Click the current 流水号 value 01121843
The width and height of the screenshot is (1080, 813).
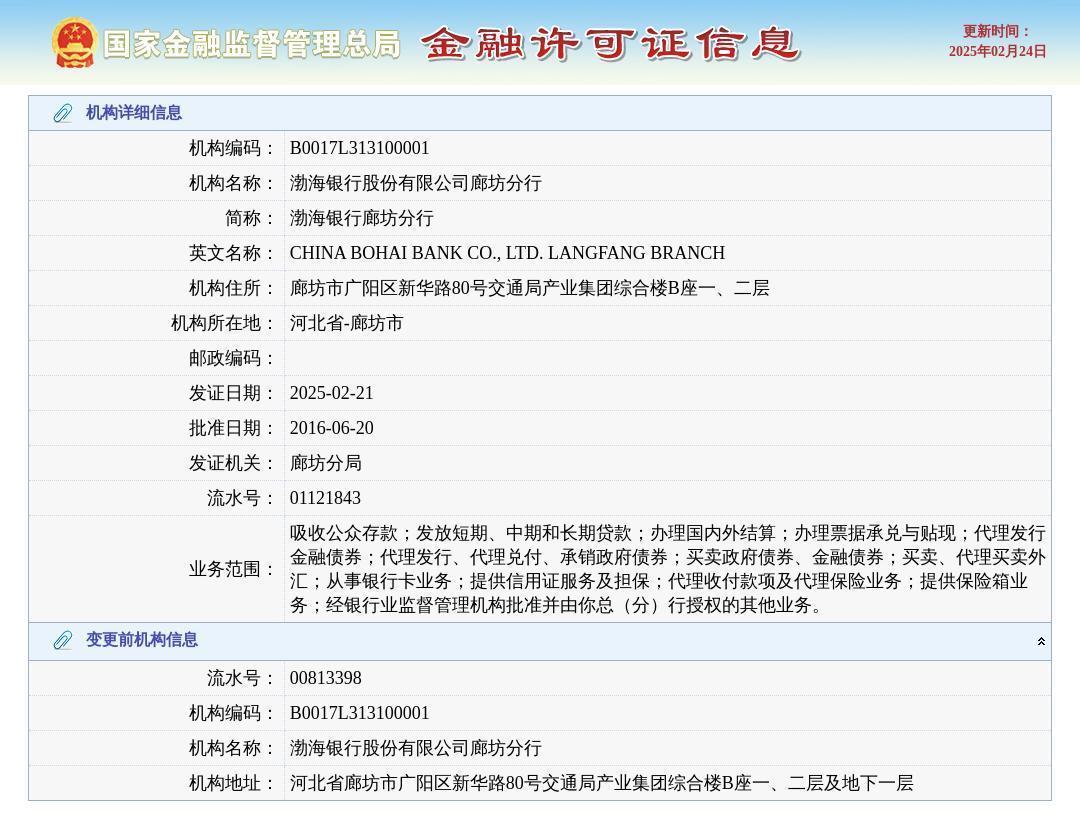click(x=326, y=498)
